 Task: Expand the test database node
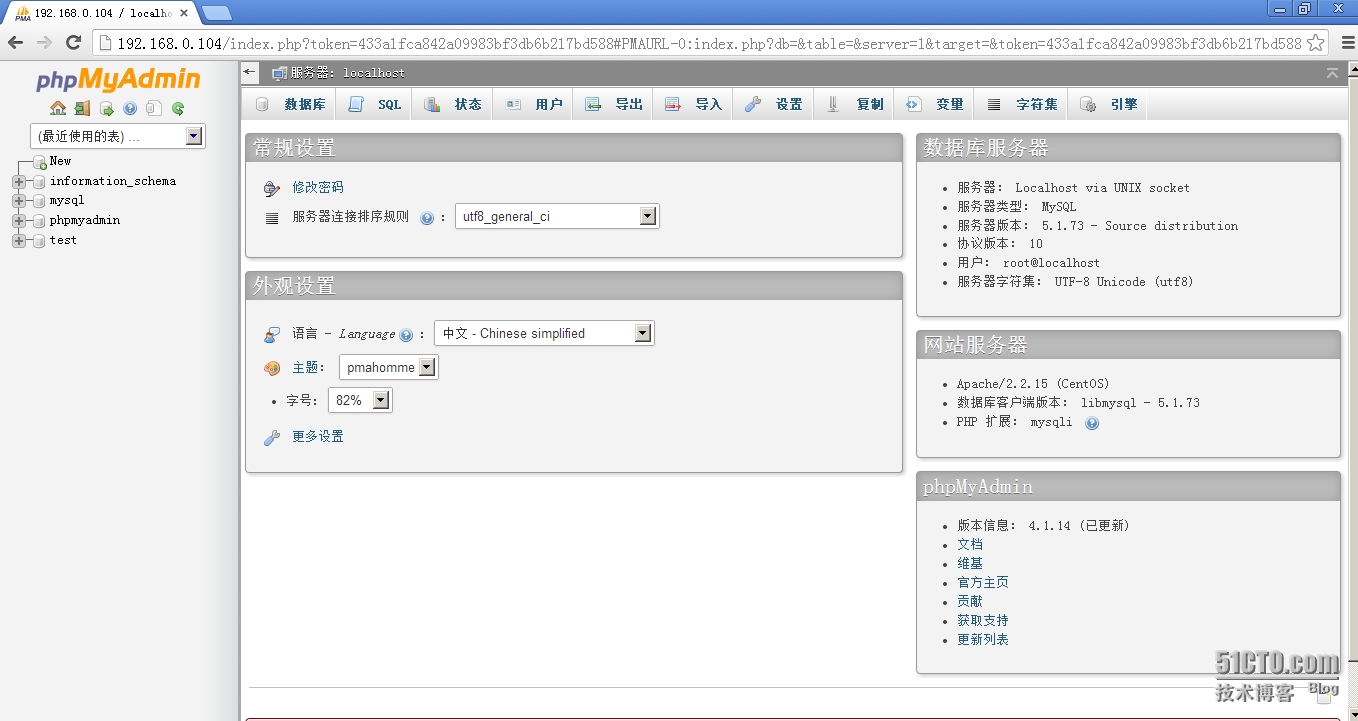[19, 241]
